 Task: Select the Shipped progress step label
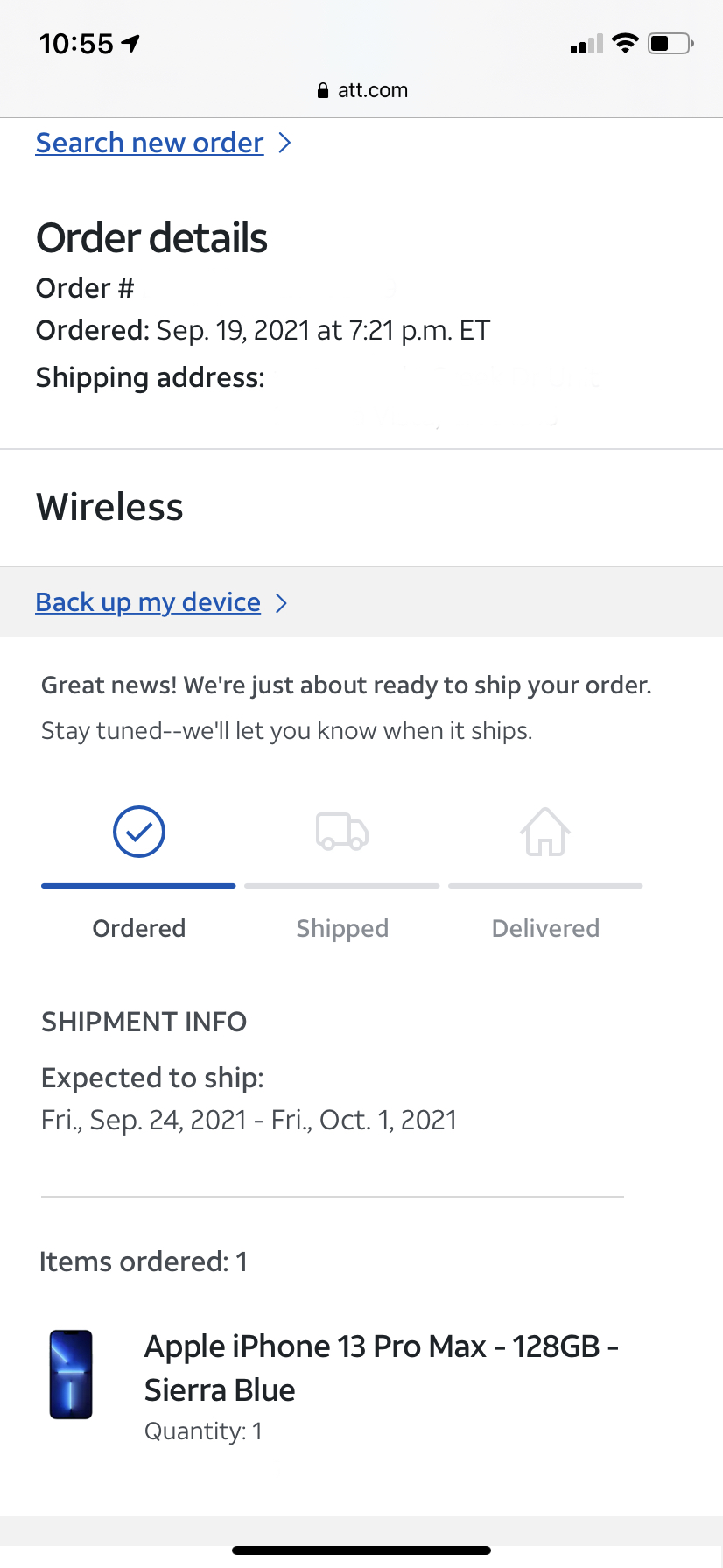(342, 928)
